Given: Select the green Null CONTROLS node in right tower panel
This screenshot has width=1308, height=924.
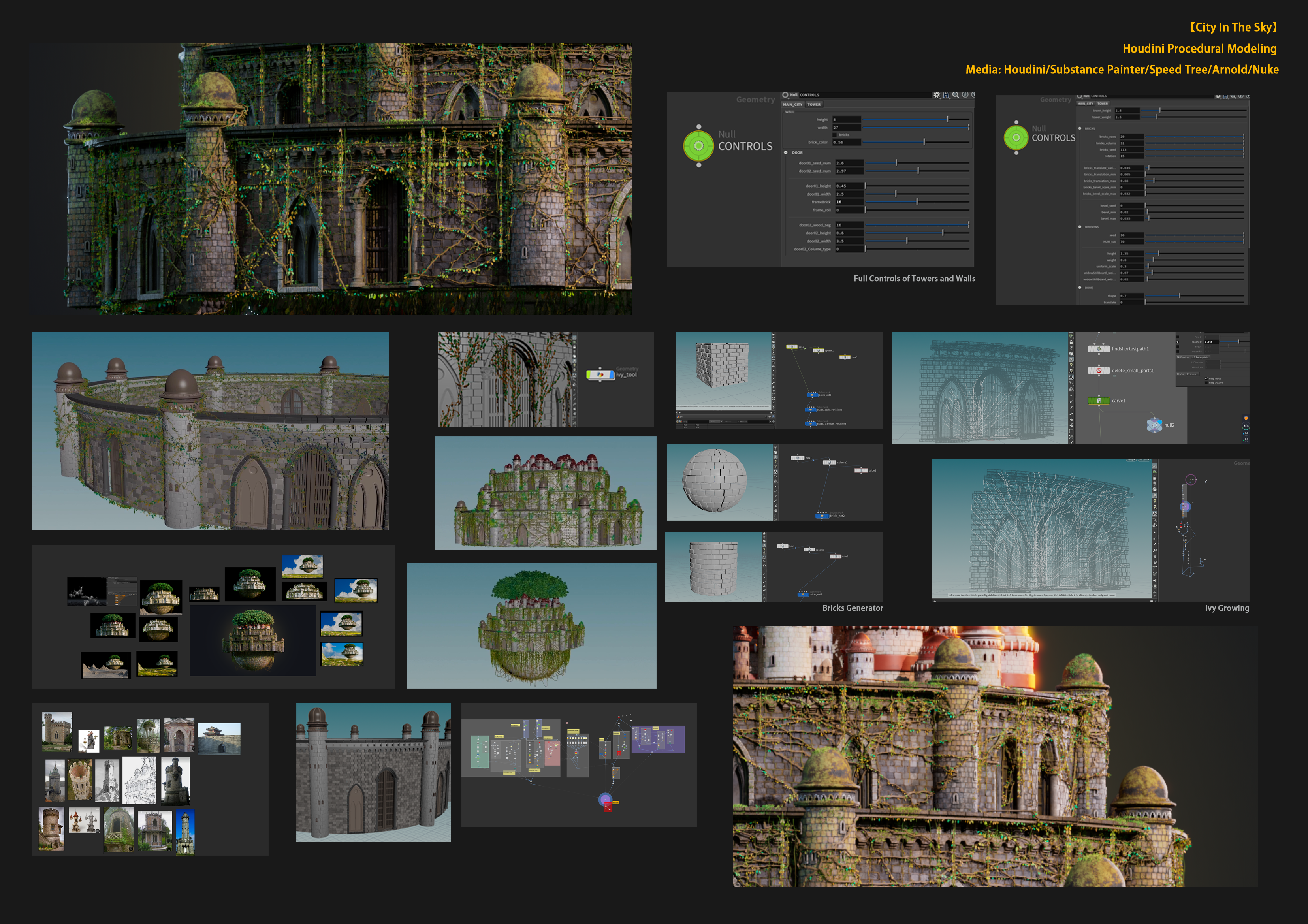Looking at the screenshot, I should [x=1016, y=137].
